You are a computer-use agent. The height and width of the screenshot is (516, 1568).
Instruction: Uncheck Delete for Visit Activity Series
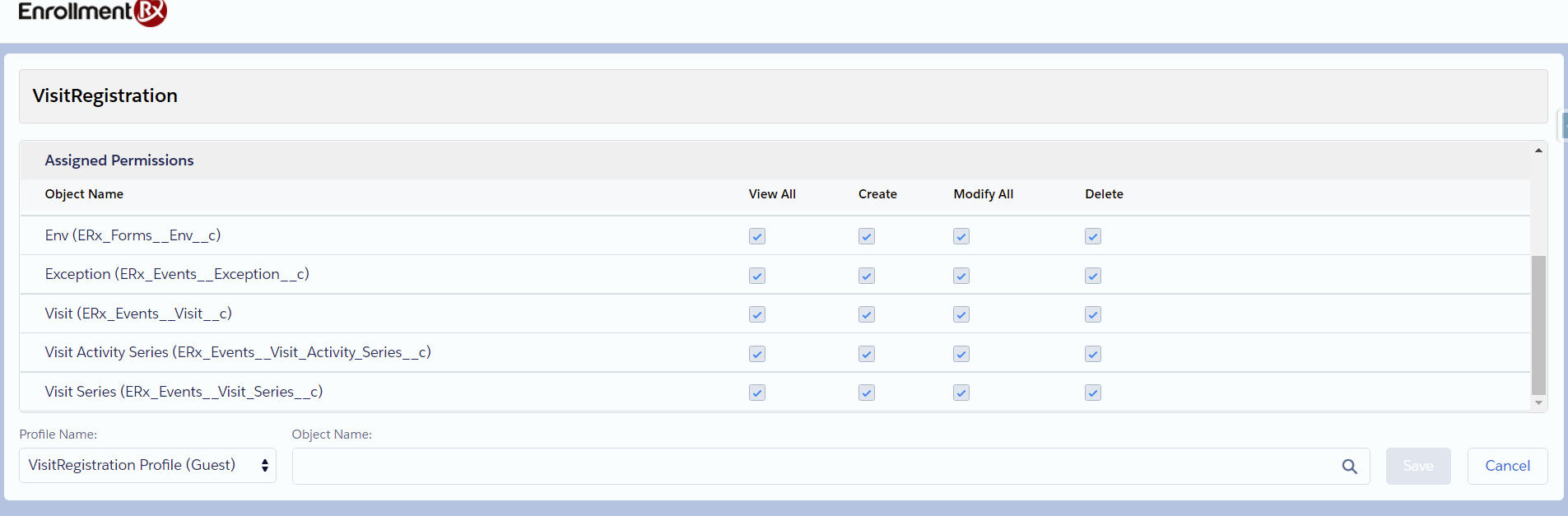point(1092,354)
